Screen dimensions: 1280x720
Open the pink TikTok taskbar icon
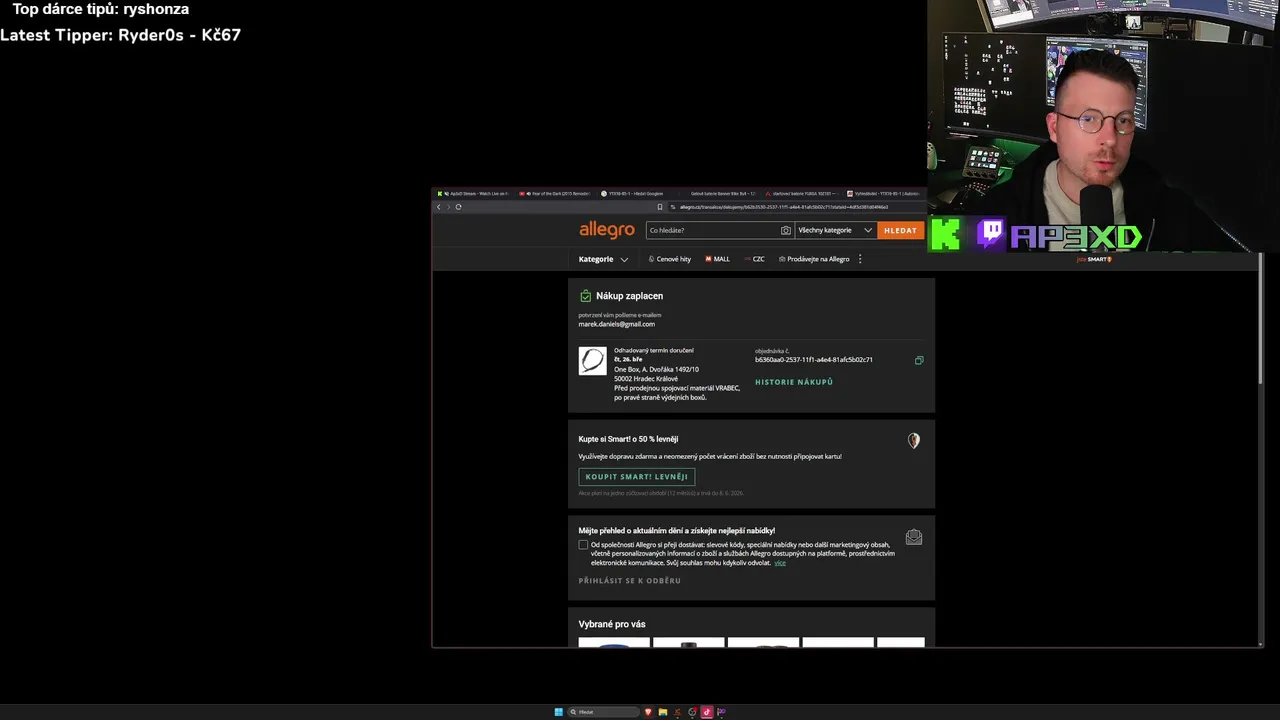tap(706, 712)
